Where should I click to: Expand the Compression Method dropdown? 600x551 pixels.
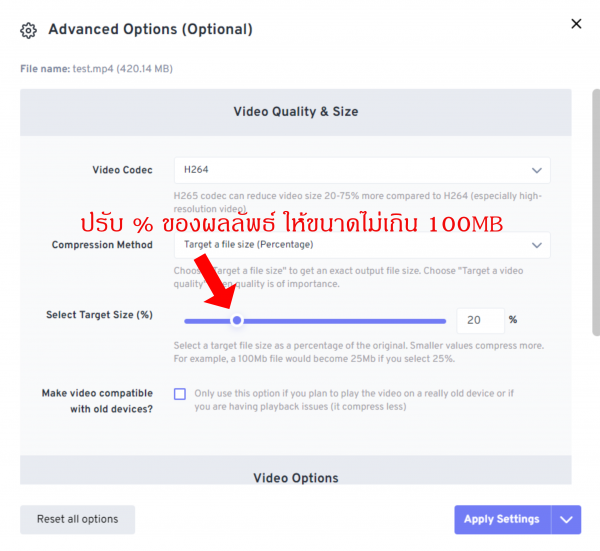(361, 245)
